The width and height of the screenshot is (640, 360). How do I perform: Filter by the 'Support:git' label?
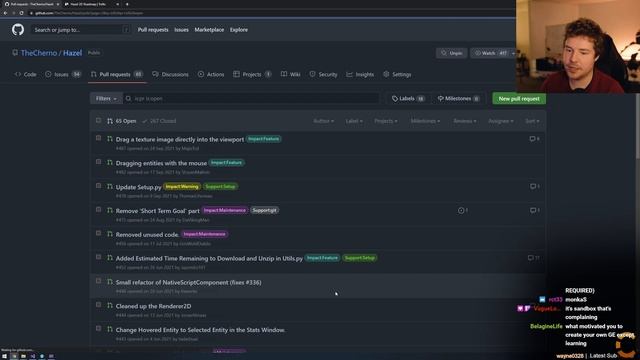[264, 210]
